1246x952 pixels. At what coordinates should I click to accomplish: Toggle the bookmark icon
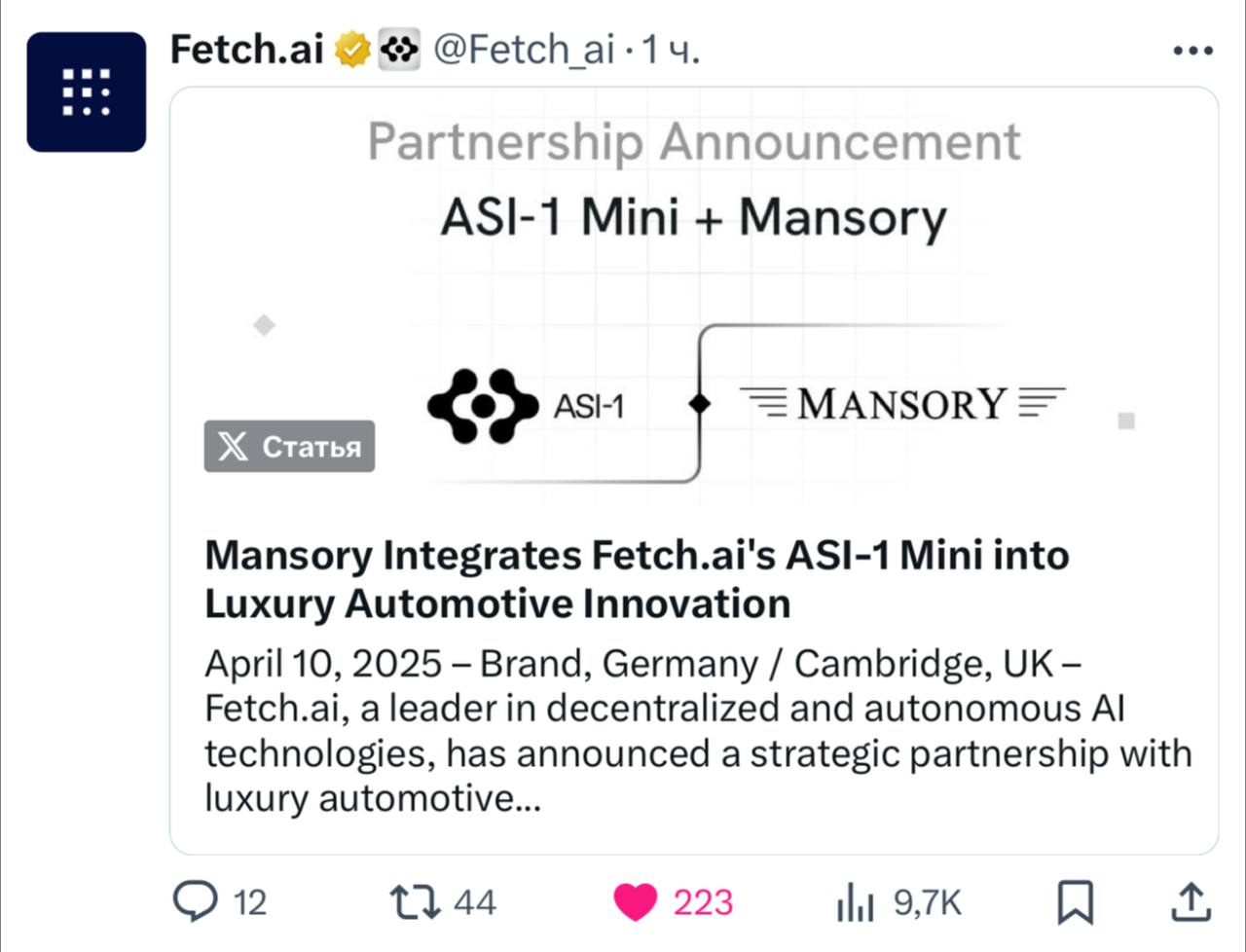(x=1075, y=902)
